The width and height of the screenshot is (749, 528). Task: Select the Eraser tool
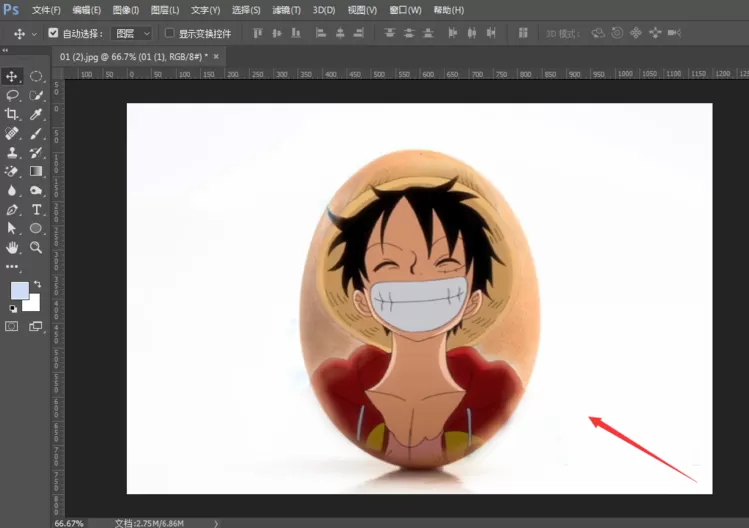coord(12,171)
